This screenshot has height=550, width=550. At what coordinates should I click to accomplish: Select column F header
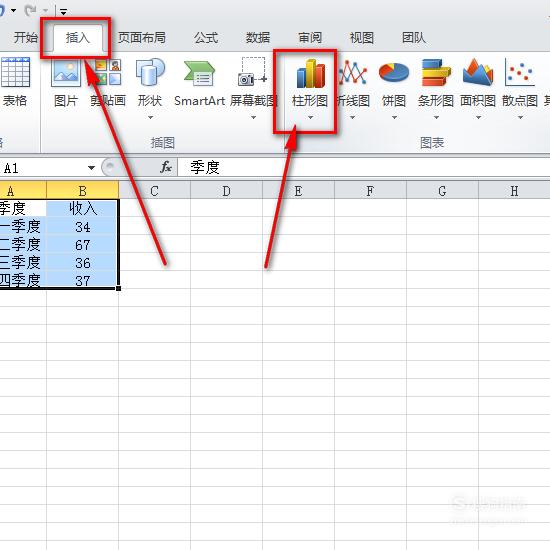(370, 190)
